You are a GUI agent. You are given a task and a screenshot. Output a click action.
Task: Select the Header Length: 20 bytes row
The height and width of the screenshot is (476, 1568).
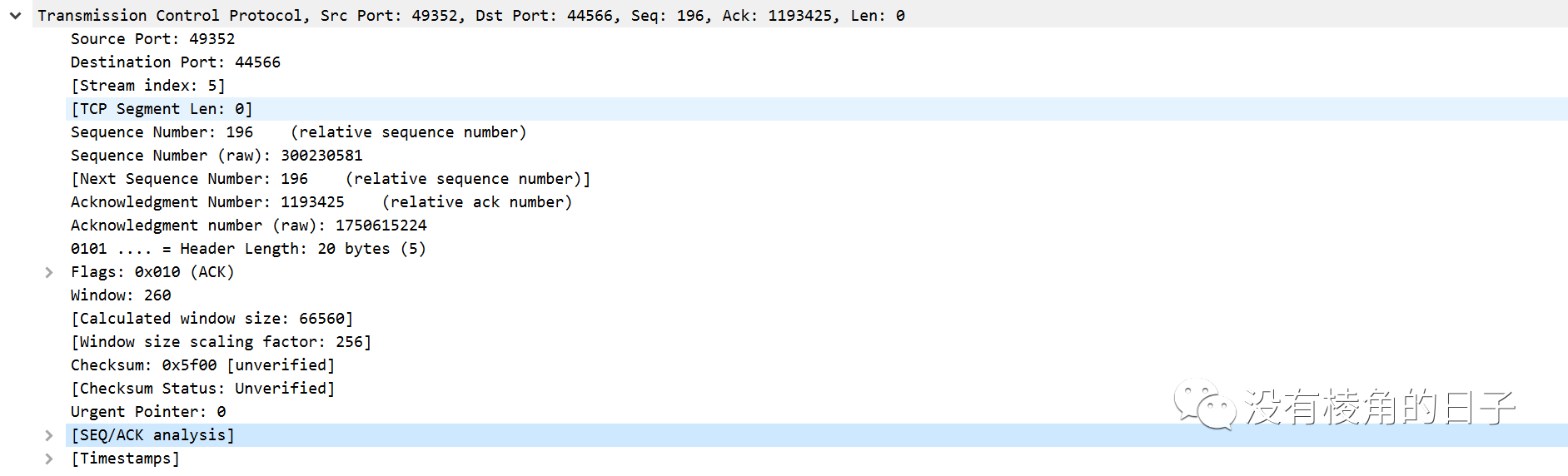tap(247, 249)
